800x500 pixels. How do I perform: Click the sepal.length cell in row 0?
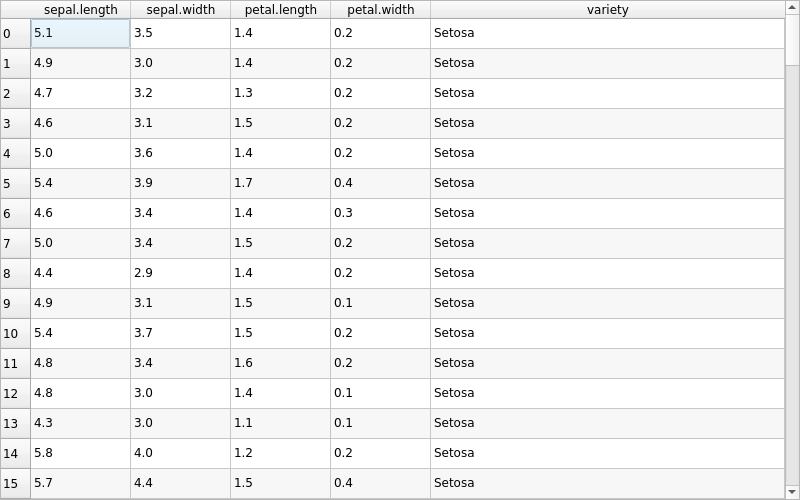tap(80, 33)
